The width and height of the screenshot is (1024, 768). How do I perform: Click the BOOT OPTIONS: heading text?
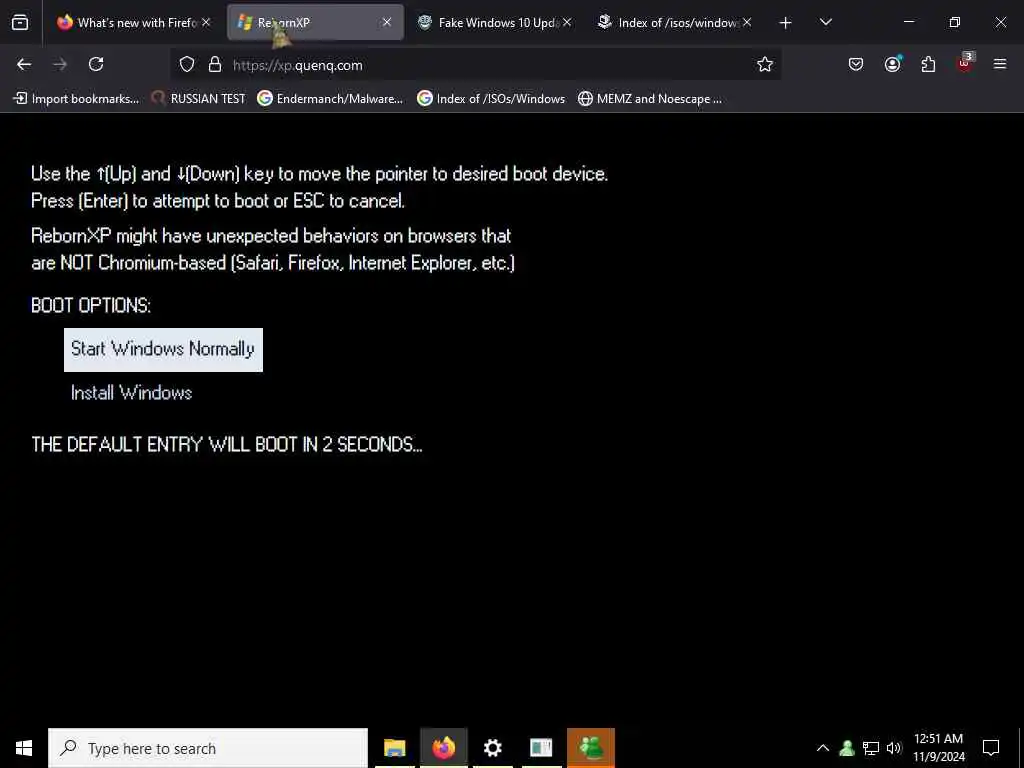tap(91, 306)
